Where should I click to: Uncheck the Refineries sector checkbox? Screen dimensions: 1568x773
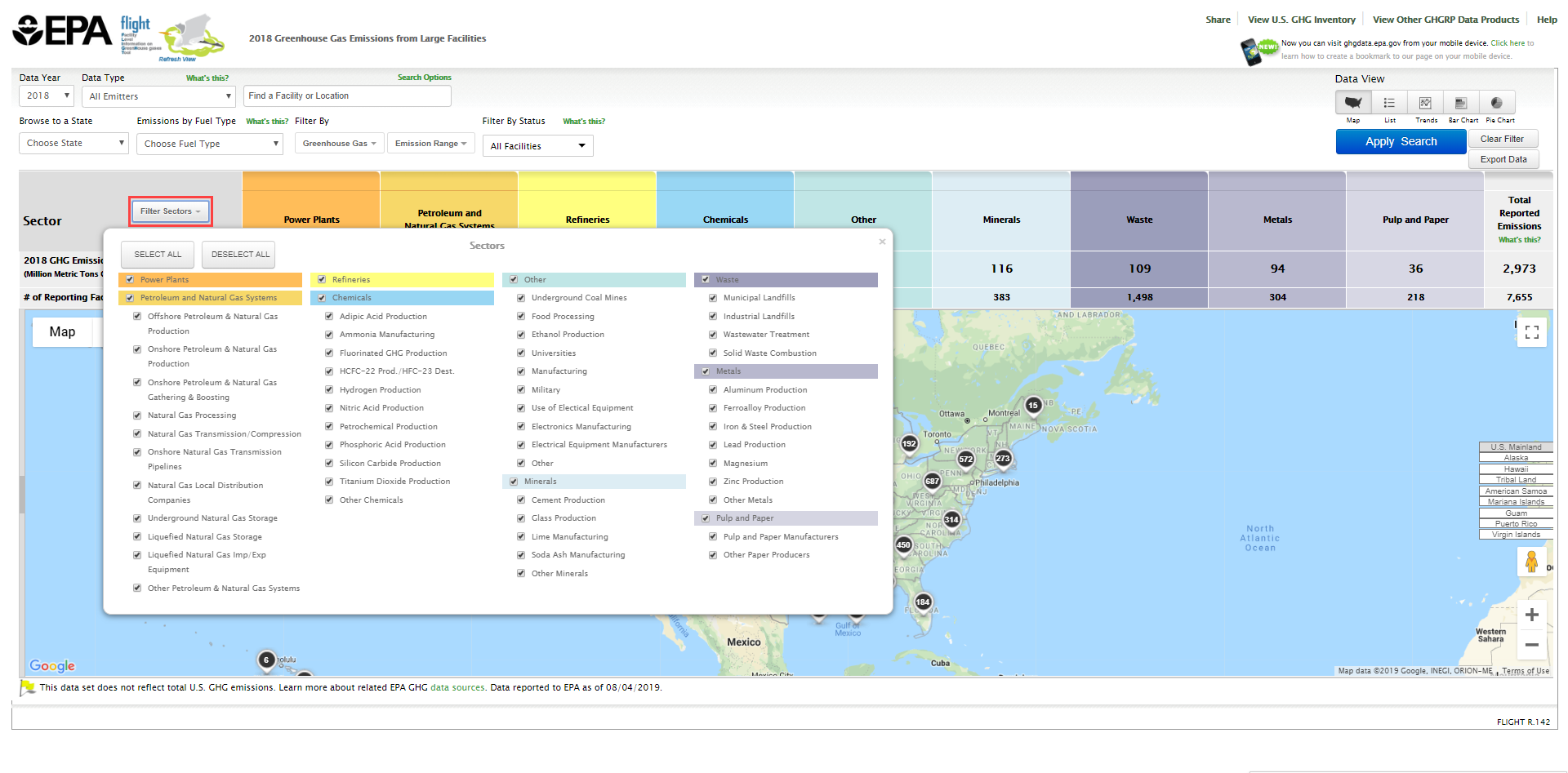pos(322,279)
